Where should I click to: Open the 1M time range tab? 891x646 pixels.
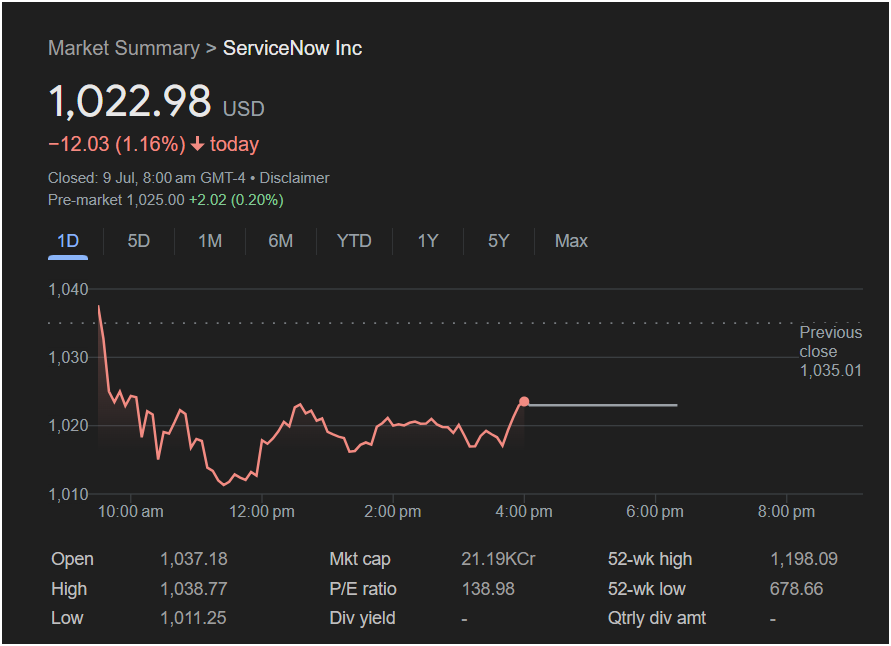210,241
